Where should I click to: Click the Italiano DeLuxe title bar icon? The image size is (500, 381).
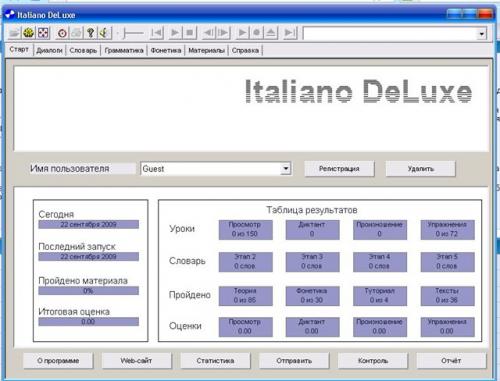point(10,14)
